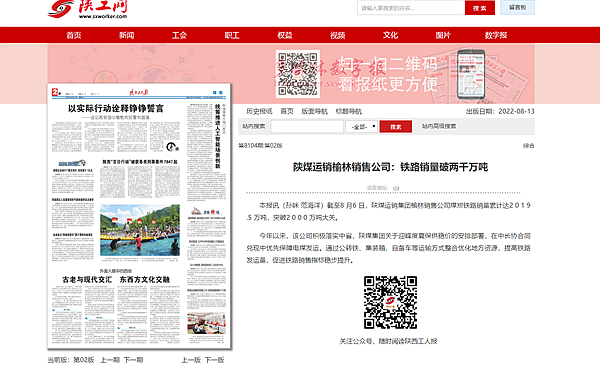
Task: Click the page number 2 badge on newspaper
Action: (x=56, y=92)
